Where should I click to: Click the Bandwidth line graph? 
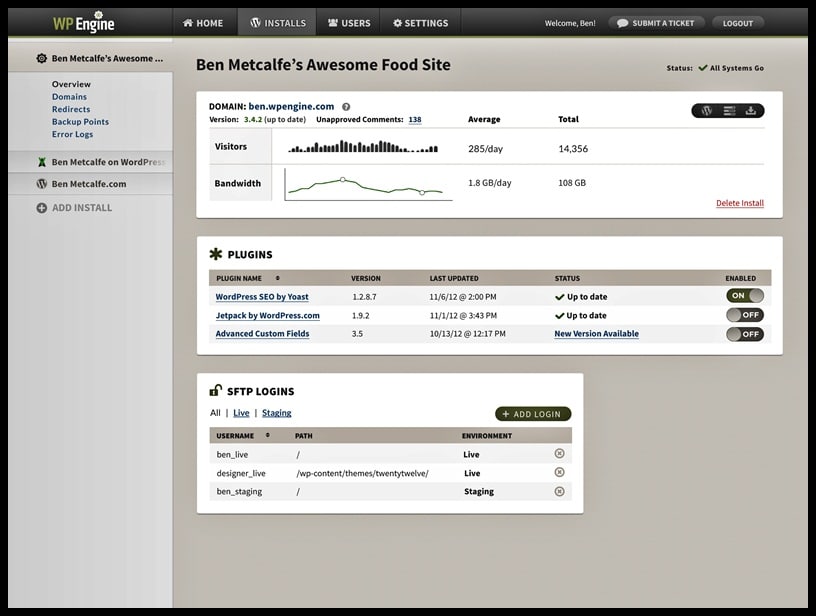pos(368,184)
